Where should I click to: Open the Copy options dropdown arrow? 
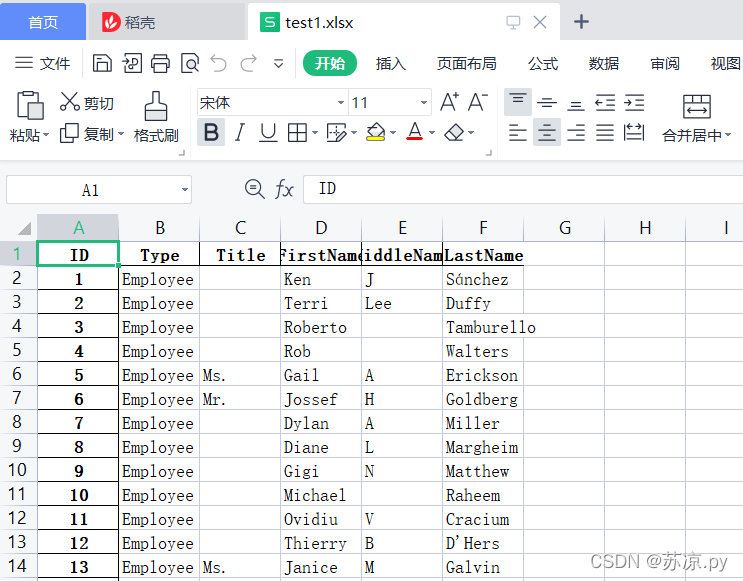click(x=121, y=134)
